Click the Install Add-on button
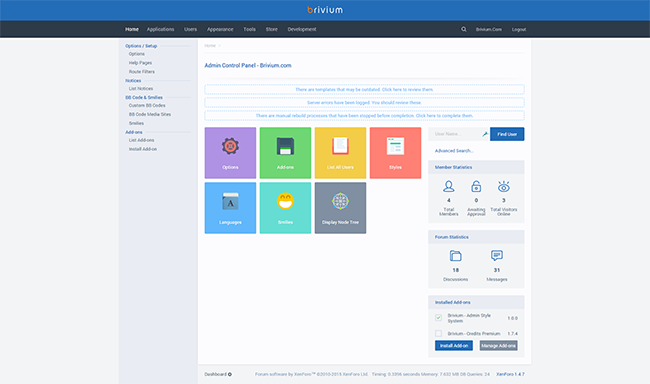Image resolution: width=650 pixels, height=384 pixels. tap(454, 345)
